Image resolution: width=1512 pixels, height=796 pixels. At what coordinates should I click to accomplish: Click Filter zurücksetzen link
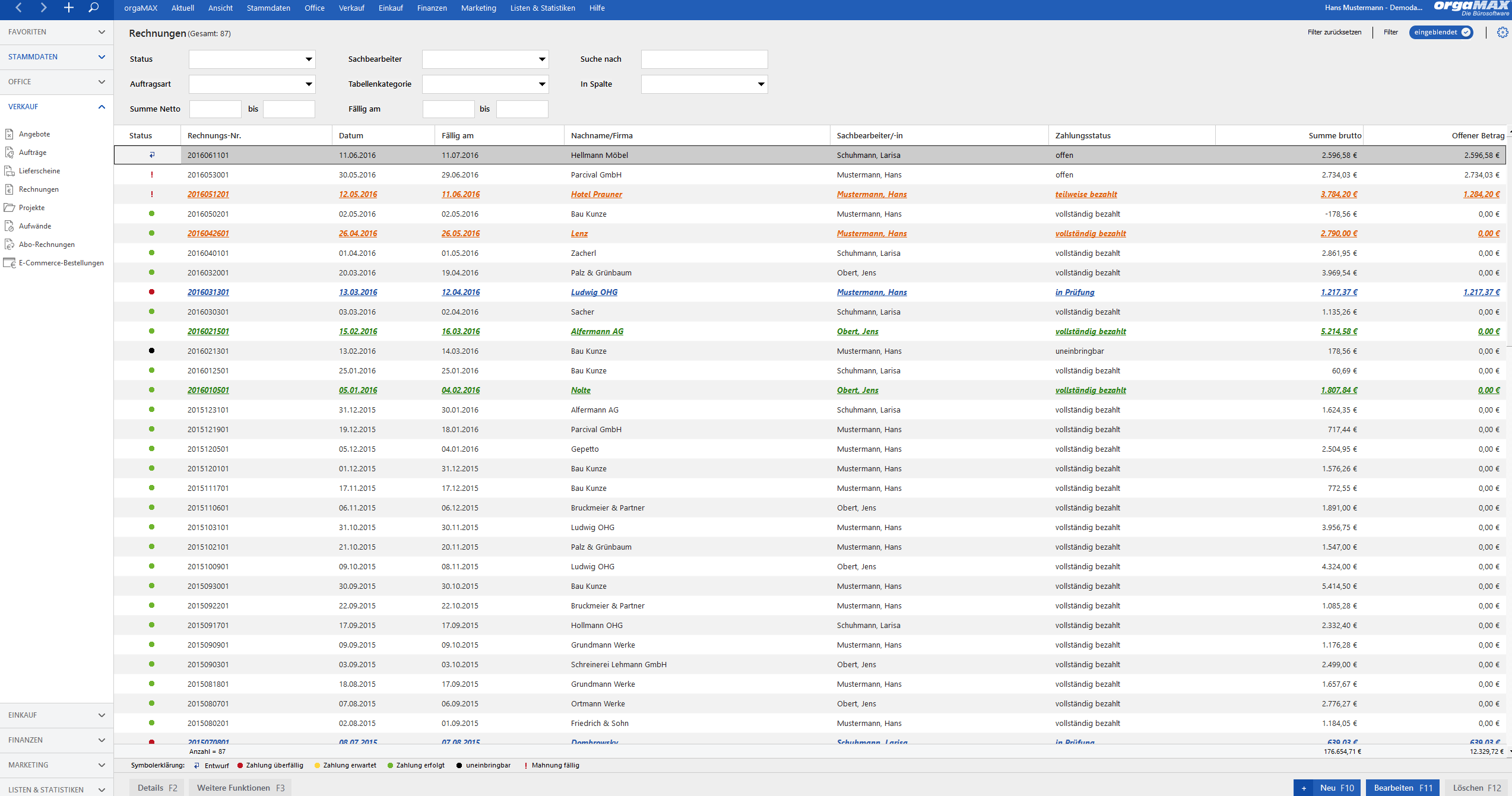(1335, 32)
